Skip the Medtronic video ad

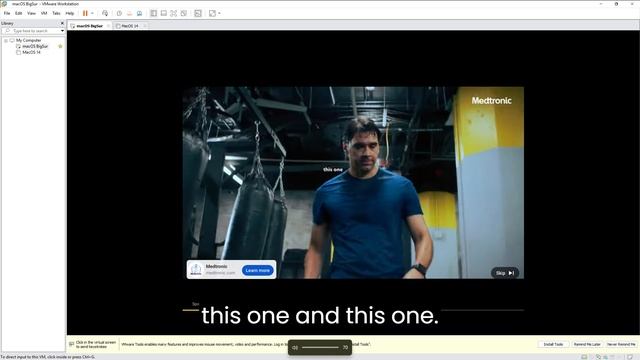coord(505,273)
